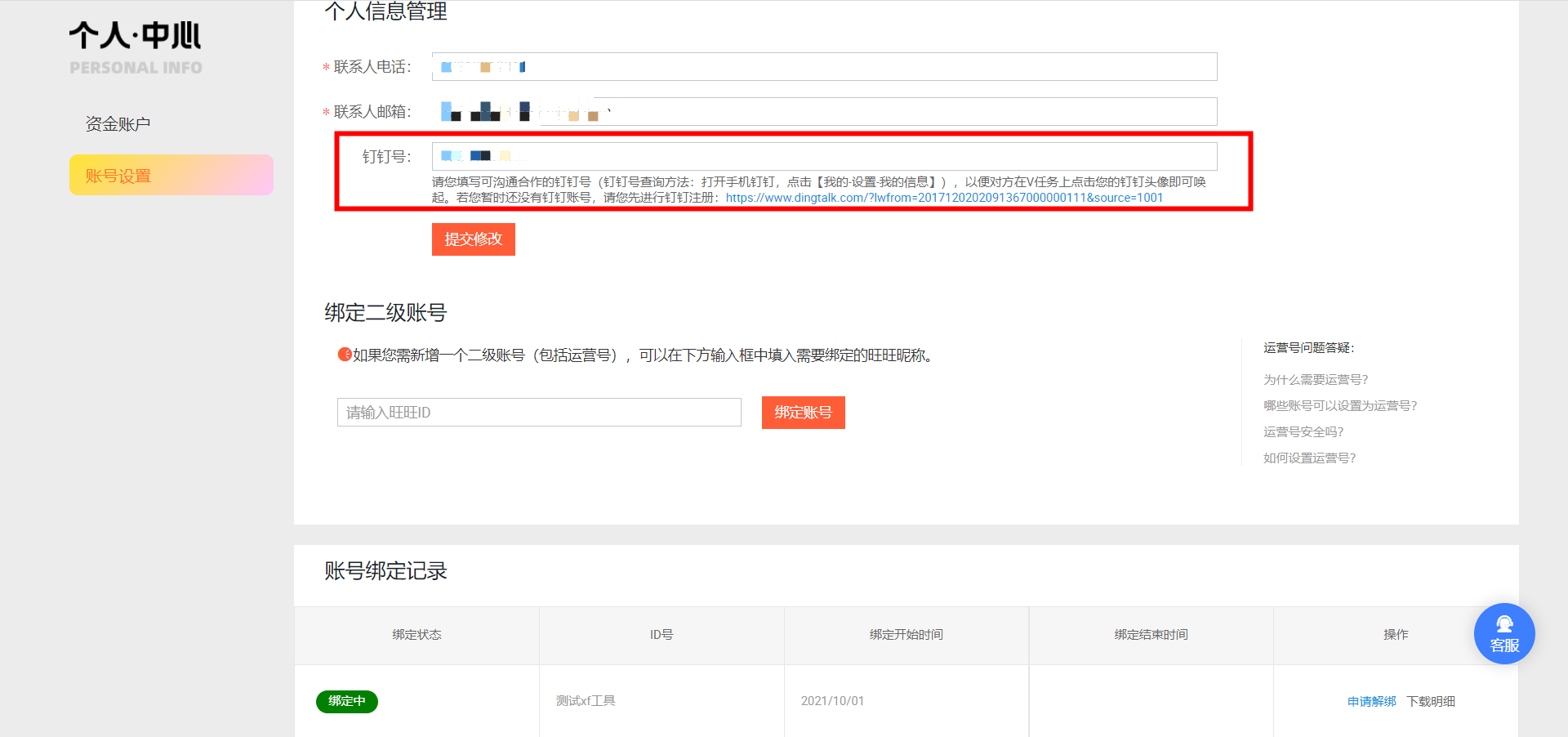Click the 绑定开始时间 column header
The width and height of the screenshot is (1568, 737).
[906, 635]
